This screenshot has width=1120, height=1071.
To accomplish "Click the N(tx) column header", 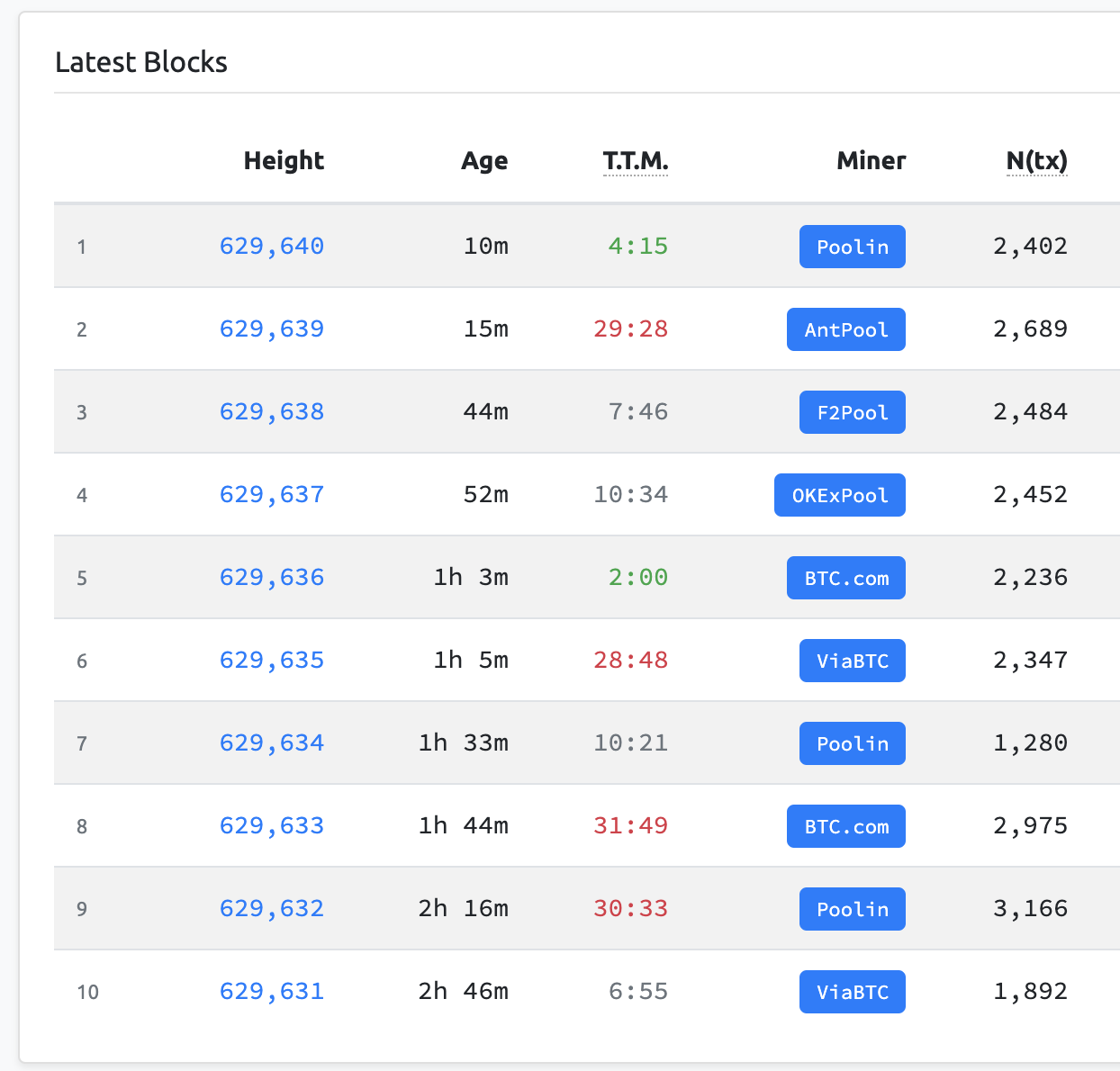I will pyautogui.click(x=1037, y=160).
